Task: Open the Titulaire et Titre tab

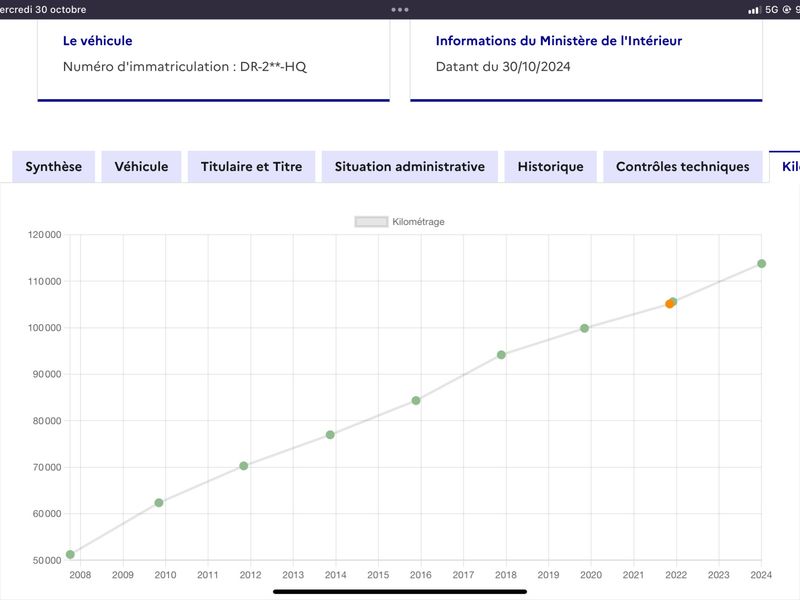Action: click(252, 166)
